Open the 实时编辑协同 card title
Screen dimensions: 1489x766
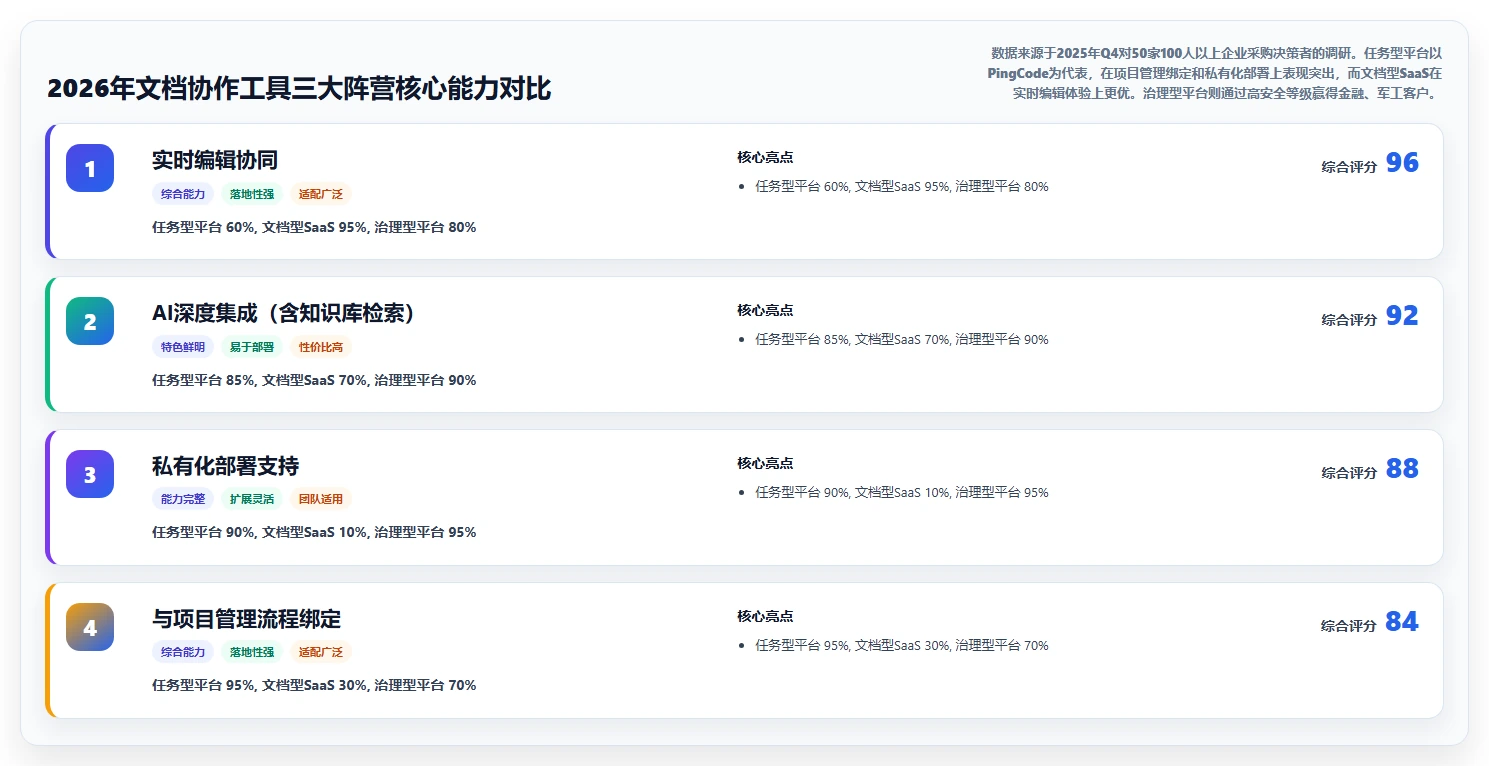pyautogui.click(x=215, y=160)
